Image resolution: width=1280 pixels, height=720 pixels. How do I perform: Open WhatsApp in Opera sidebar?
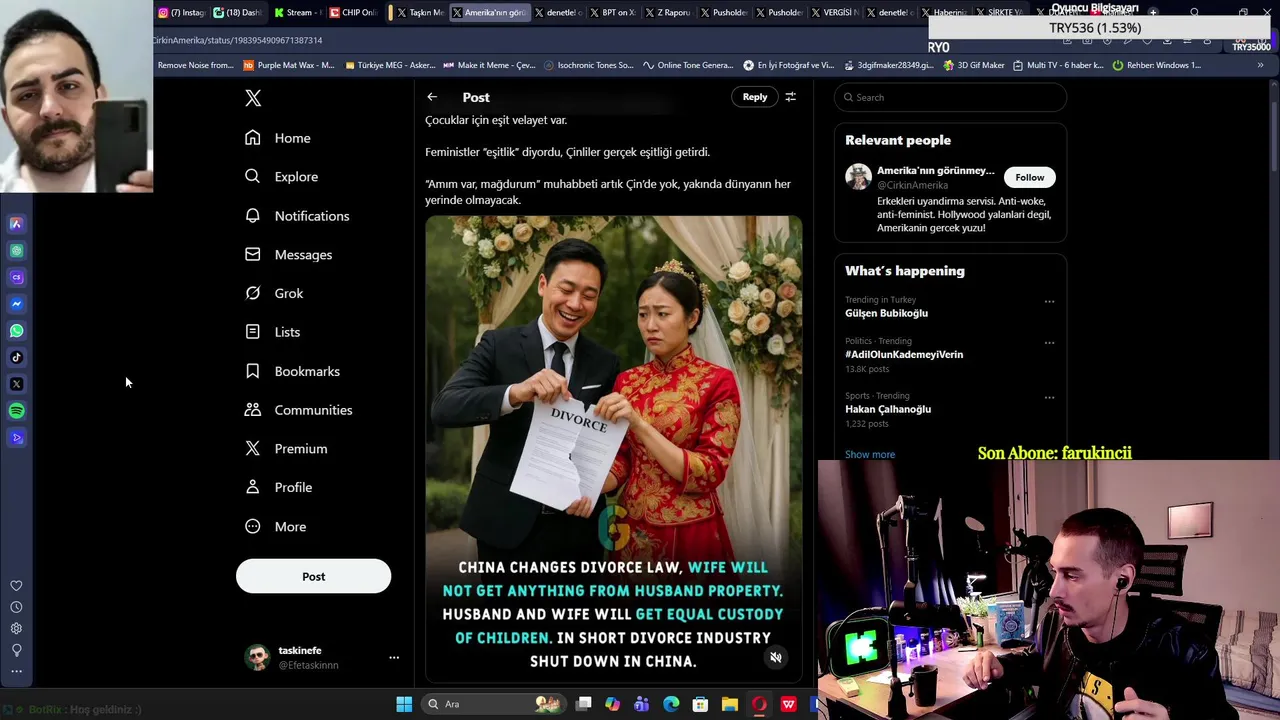[16, 331]
